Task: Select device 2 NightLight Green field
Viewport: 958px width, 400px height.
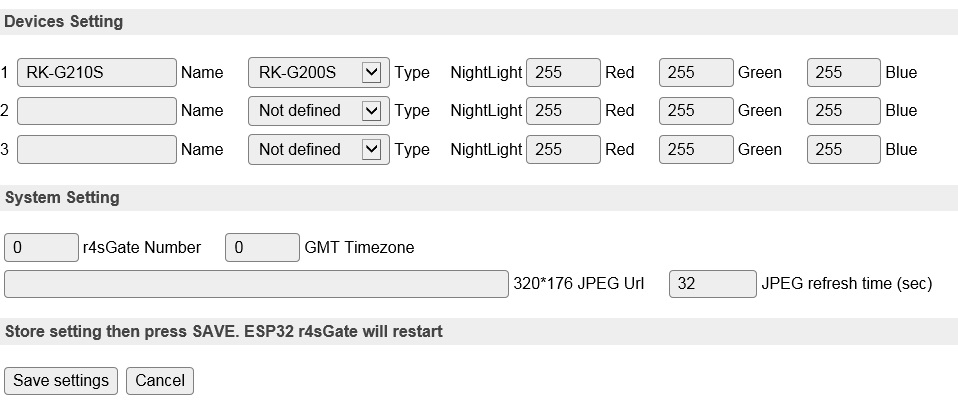Action: (x=696, y=110)
